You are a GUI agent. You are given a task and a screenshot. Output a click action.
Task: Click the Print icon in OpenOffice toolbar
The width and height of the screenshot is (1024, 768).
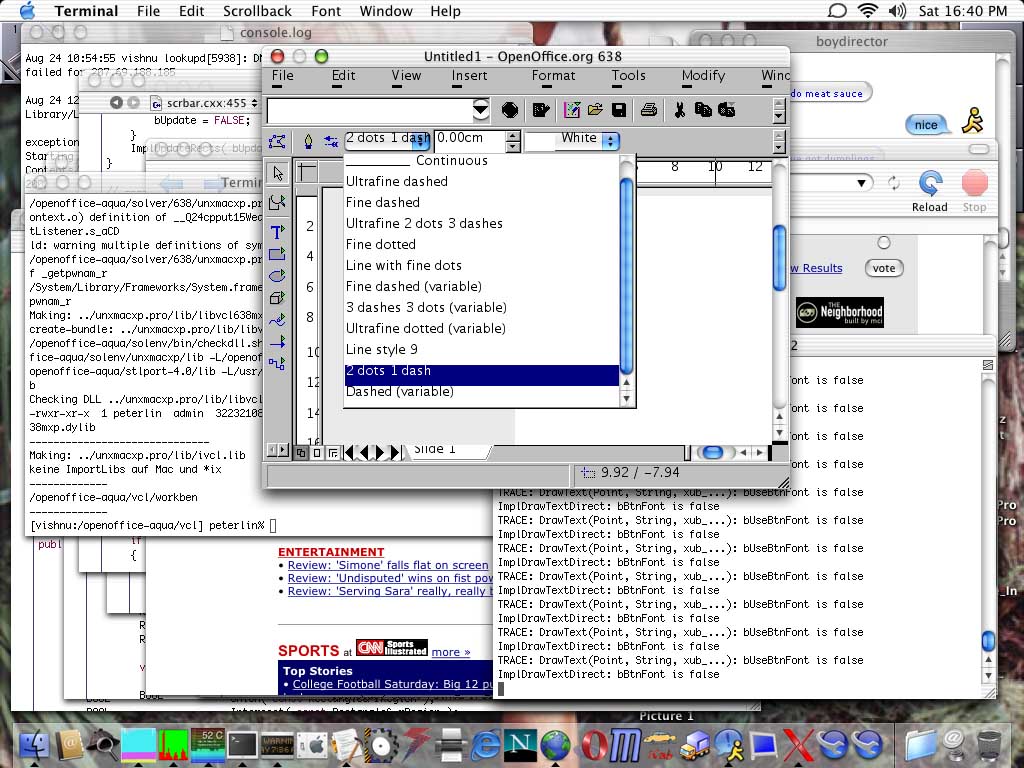click(648, 110)
